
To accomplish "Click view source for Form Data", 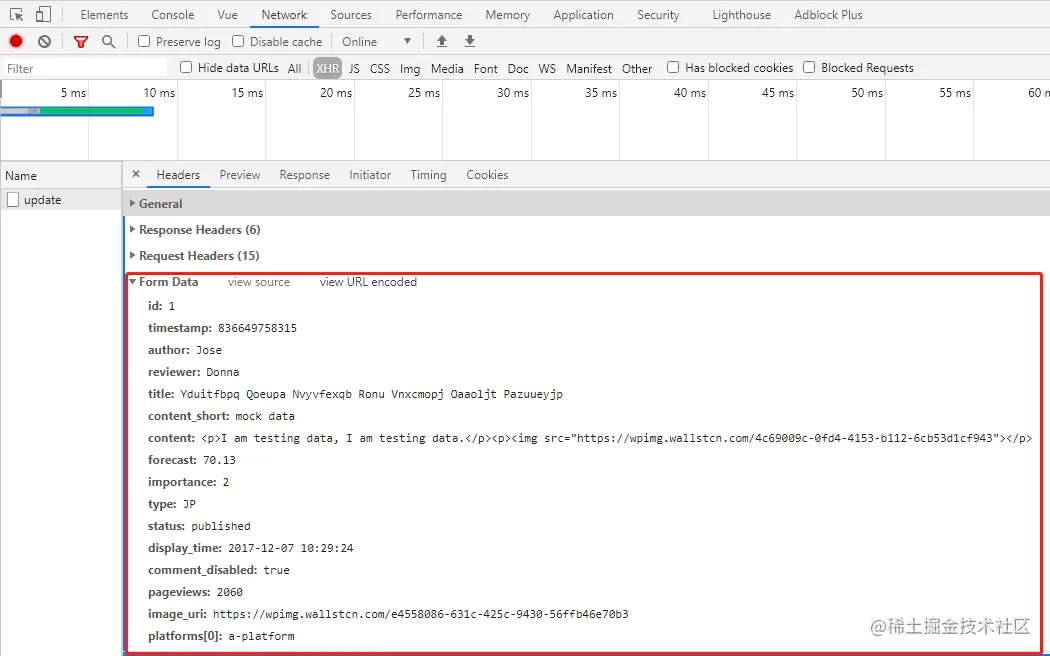I will coord(258,282).
